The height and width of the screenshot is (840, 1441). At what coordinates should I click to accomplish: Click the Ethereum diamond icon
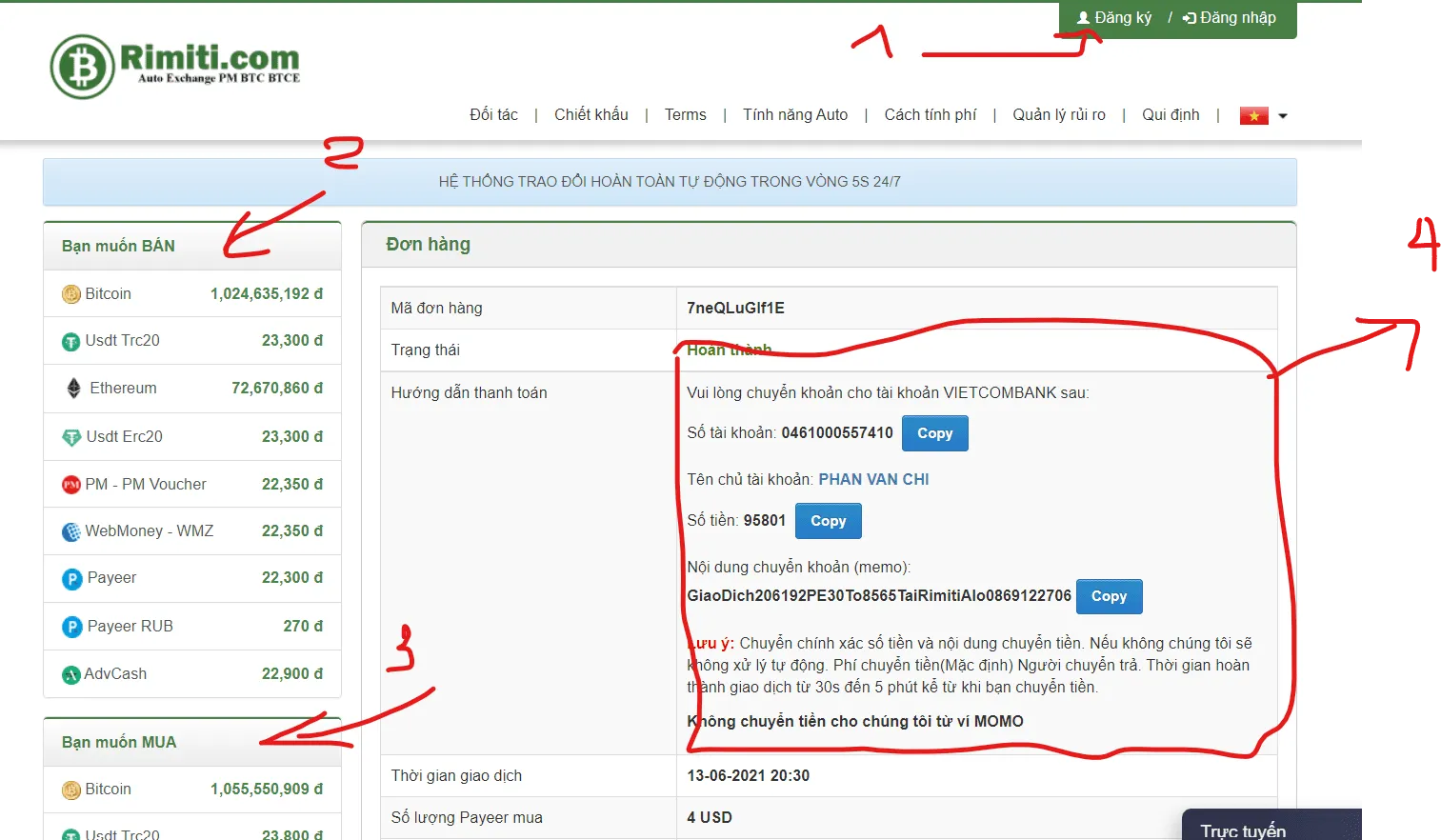[x=74, y=389]
